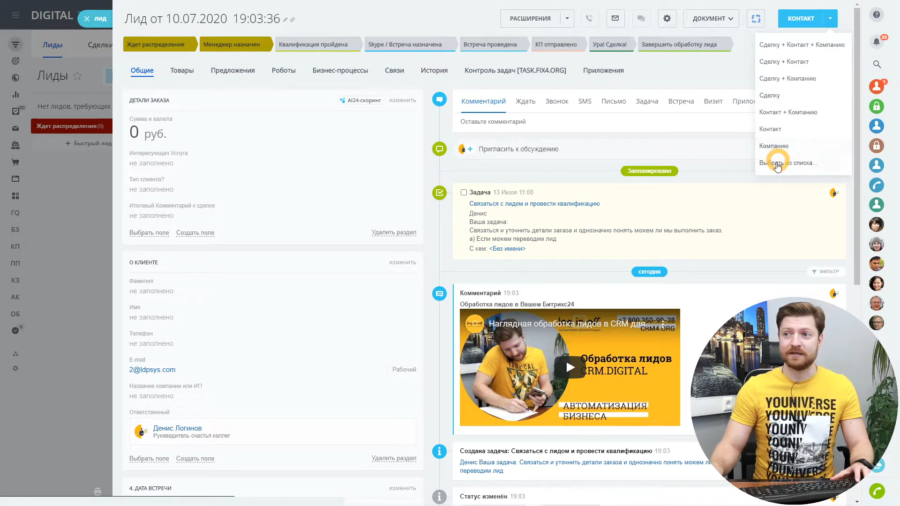Click the phone call icon in header
Screen dimensions: 900x506
pos(589,18)
